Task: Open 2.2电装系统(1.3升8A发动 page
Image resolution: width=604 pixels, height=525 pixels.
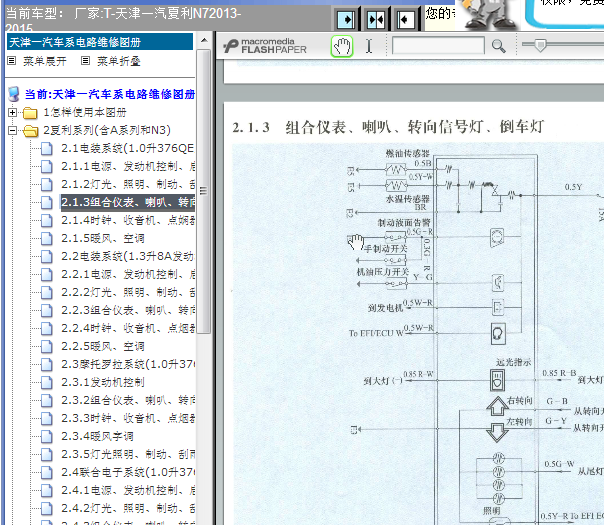Action: [x=128, y=256]
